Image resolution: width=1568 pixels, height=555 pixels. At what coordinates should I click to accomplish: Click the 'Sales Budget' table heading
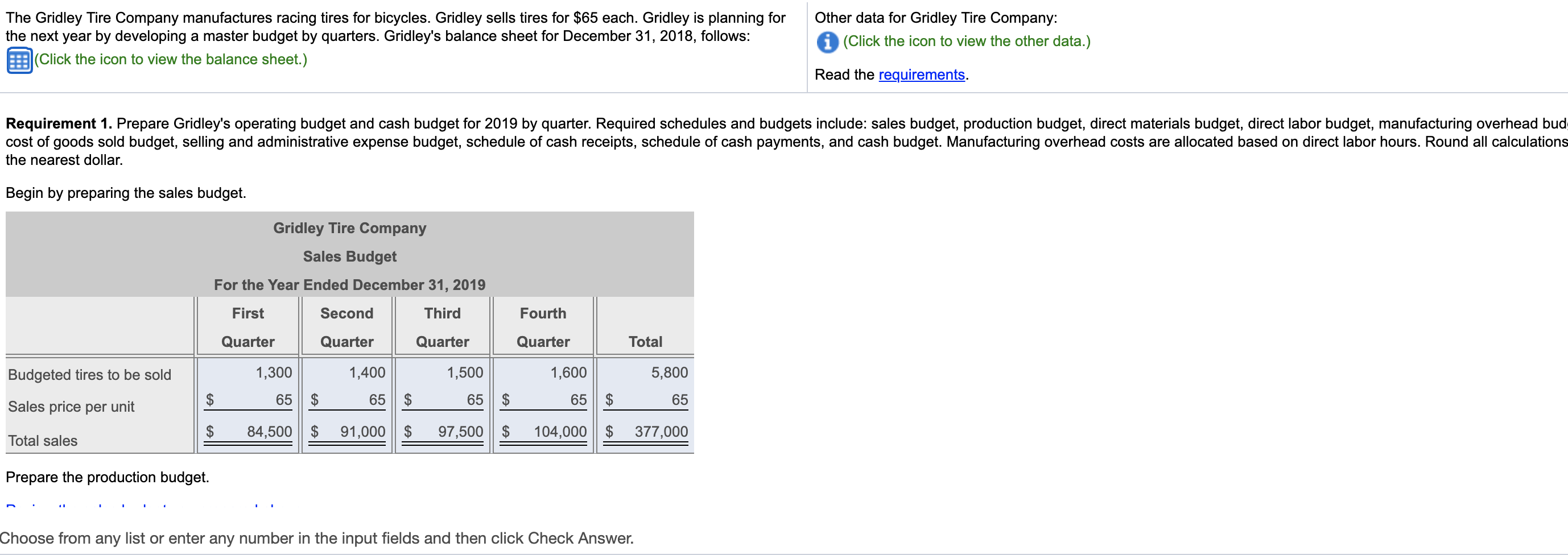349,257
